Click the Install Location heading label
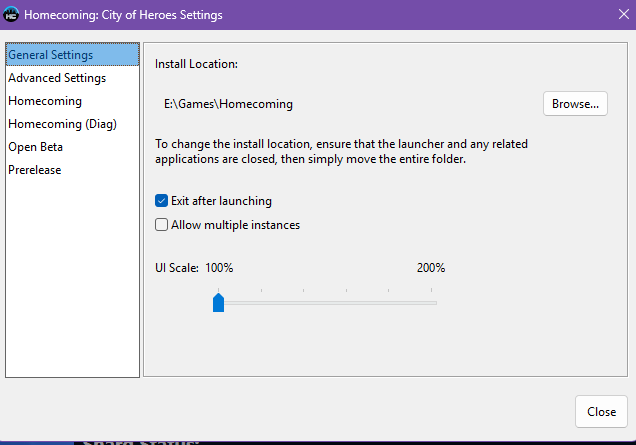Screen dimensions: 636x445 click(x=196, y=64)
